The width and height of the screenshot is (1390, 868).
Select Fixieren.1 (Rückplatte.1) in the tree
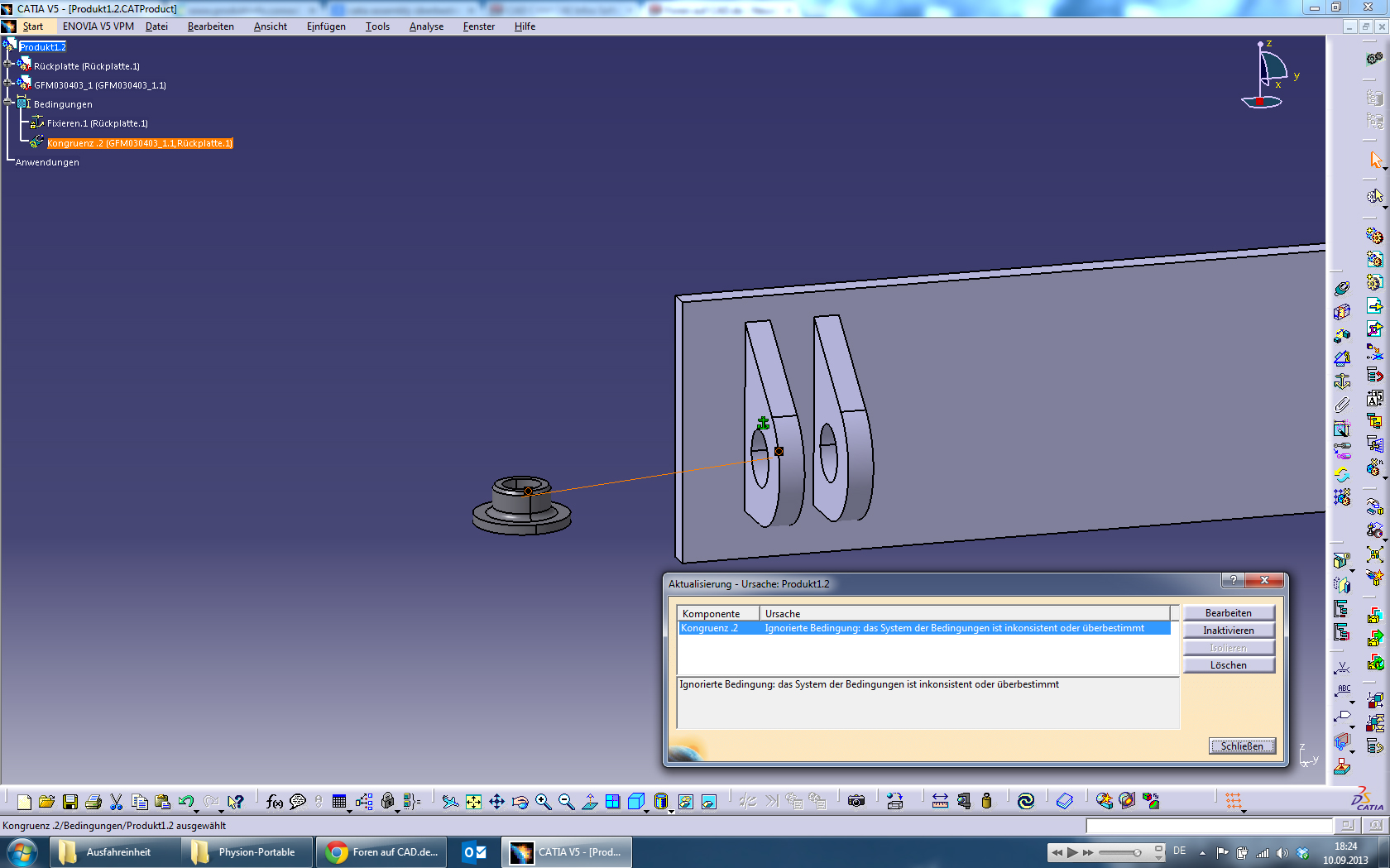coord(97,123)
